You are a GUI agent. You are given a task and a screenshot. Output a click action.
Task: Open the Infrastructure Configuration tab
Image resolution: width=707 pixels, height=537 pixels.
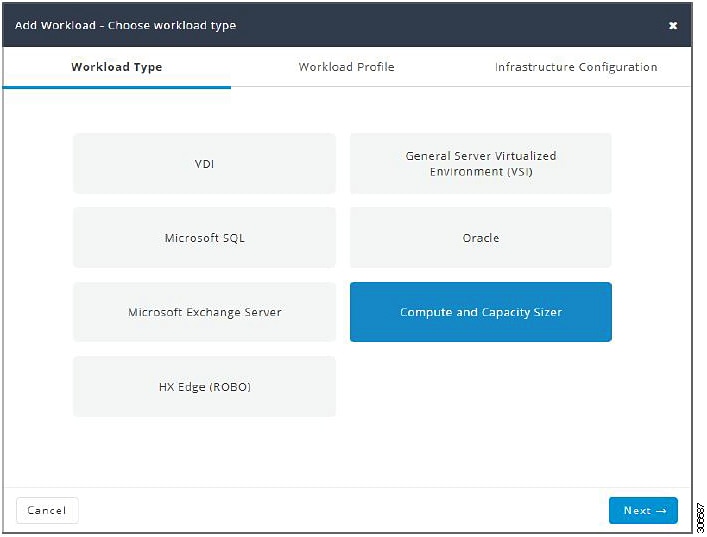[576, 67]
